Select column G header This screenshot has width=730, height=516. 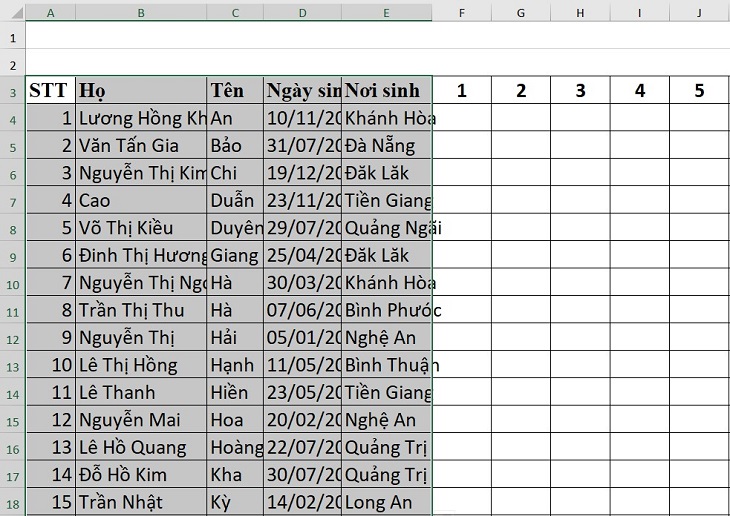pyautogui.click(x=520, y=13)
